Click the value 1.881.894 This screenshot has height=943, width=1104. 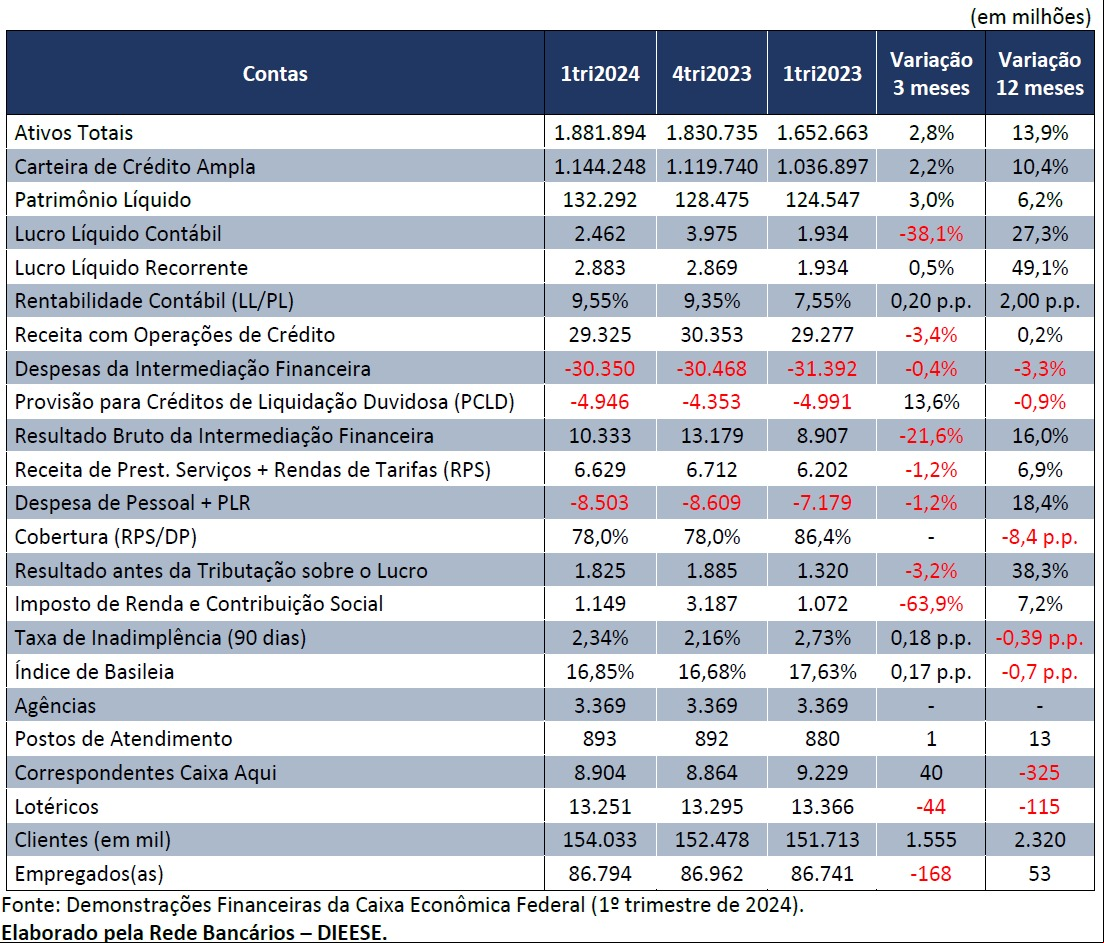tap(600, 132)
